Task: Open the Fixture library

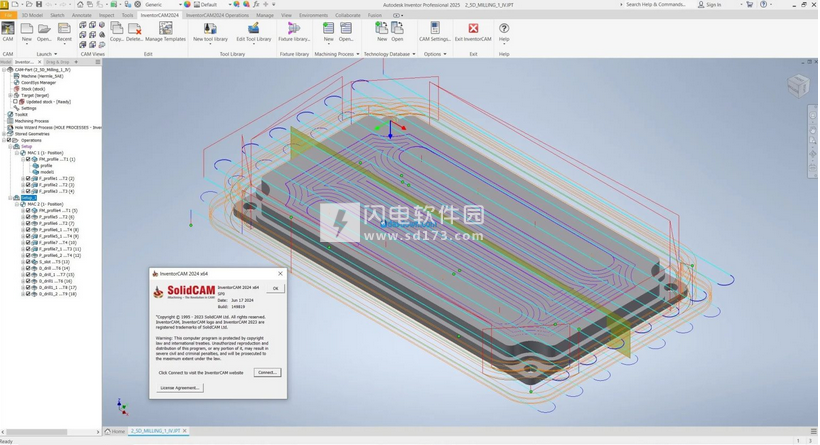Action: click(x=294, y=31)
